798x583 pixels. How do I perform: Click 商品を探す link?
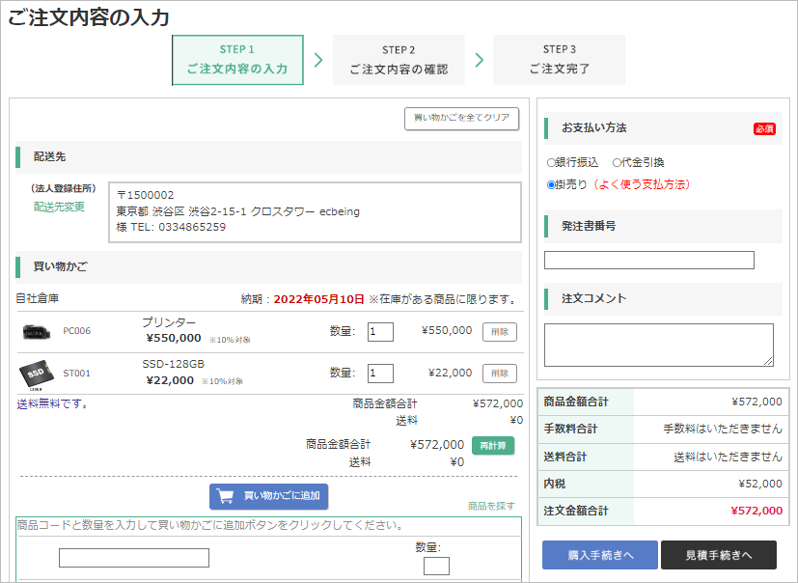pyautogui.click(x=492, y=507)
